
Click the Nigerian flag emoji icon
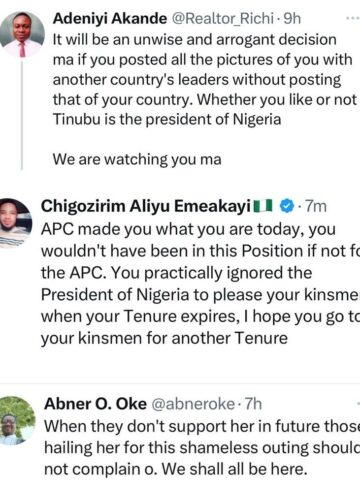point(263,206)
